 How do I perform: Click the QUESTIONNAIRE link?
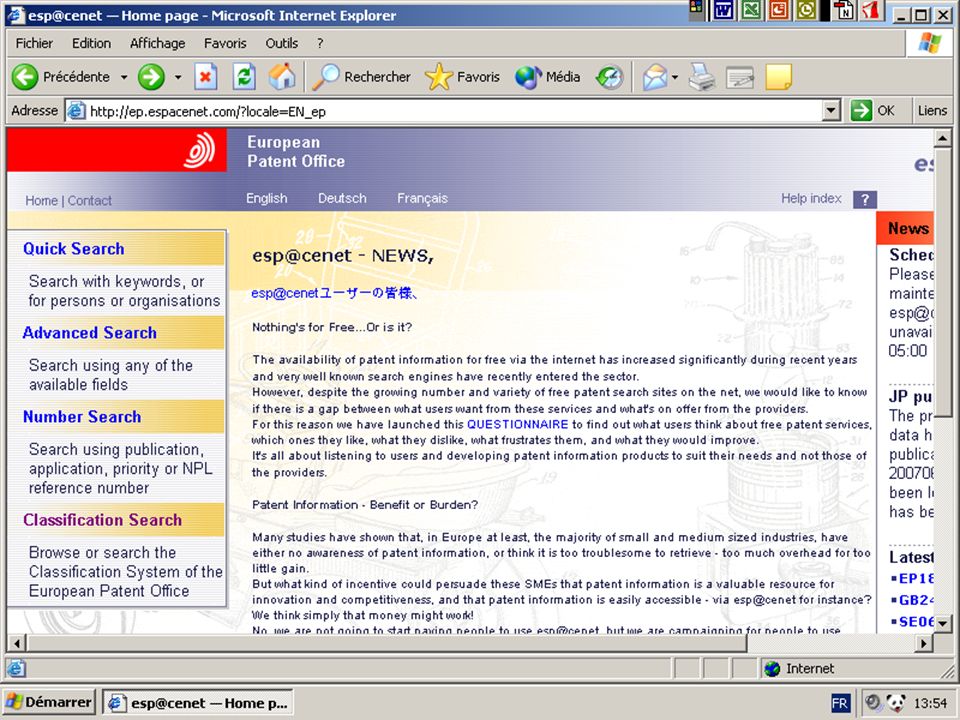(517, 424)
